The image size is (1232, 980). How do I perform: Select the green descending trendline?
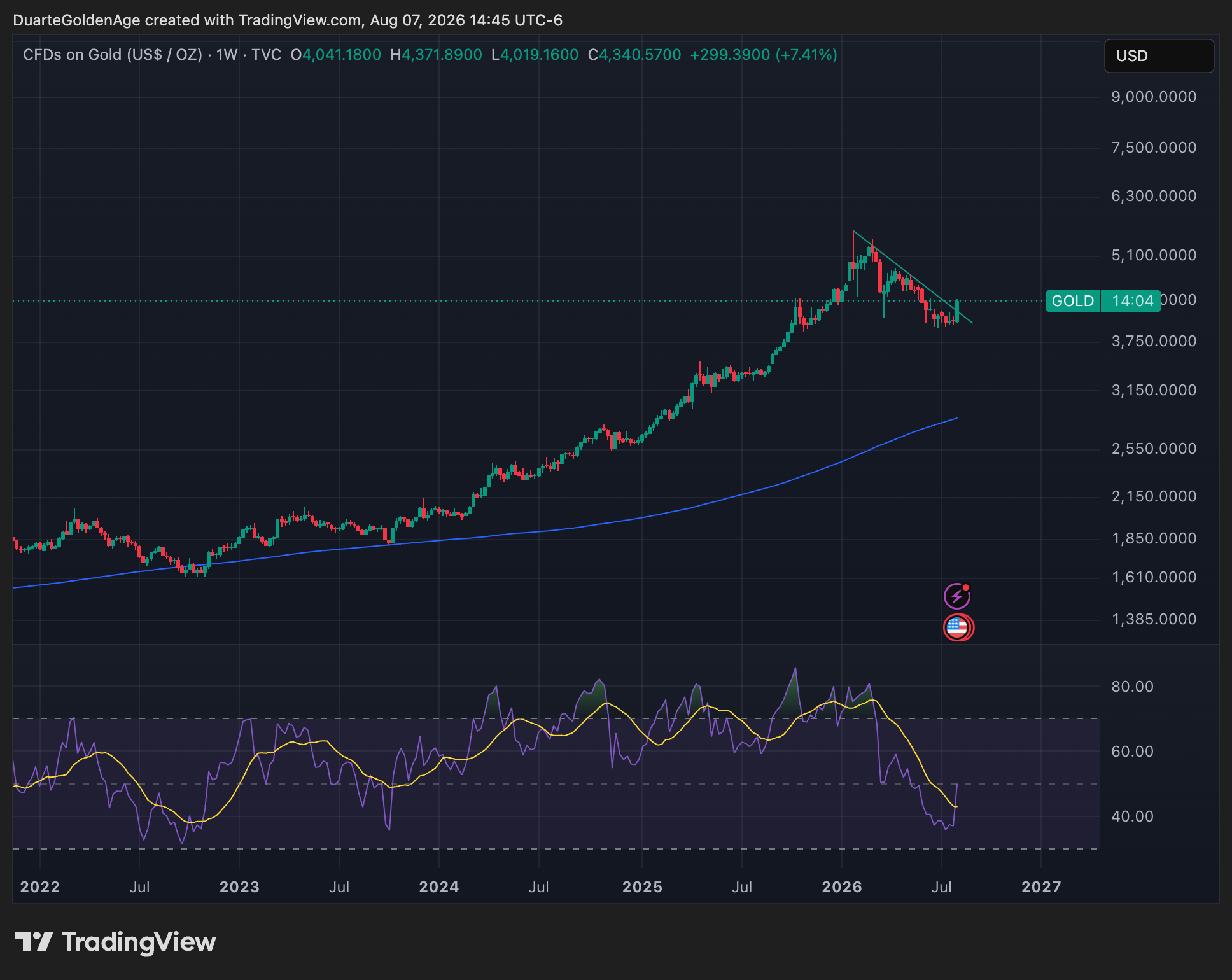(913, 277)
